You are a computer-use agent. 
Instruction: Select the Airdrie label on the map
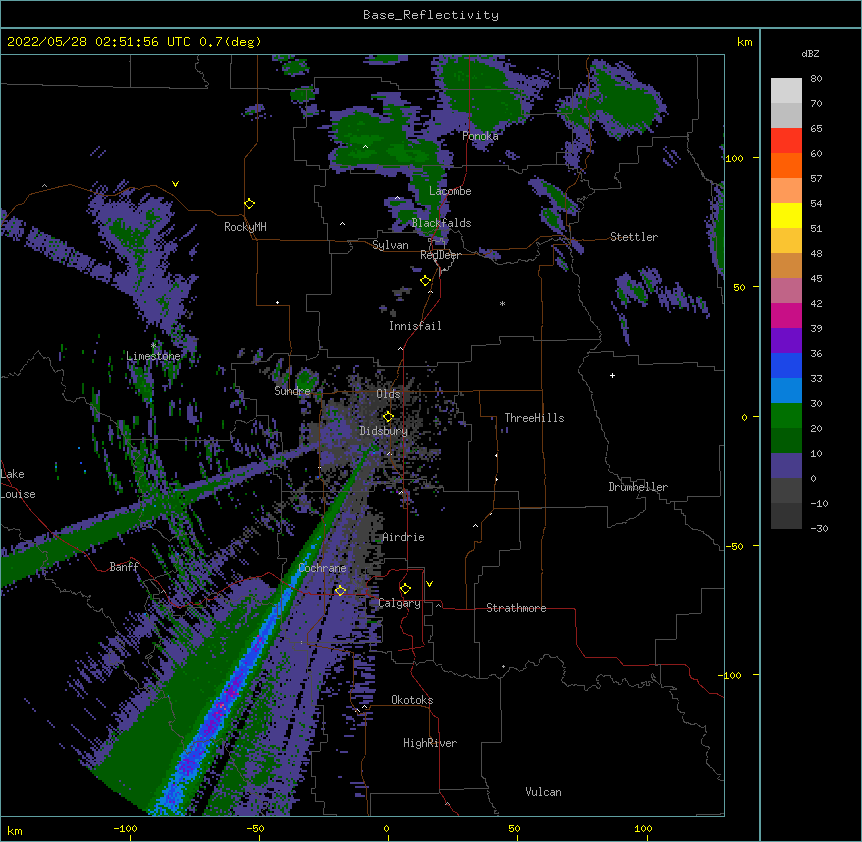pos(403,537)
